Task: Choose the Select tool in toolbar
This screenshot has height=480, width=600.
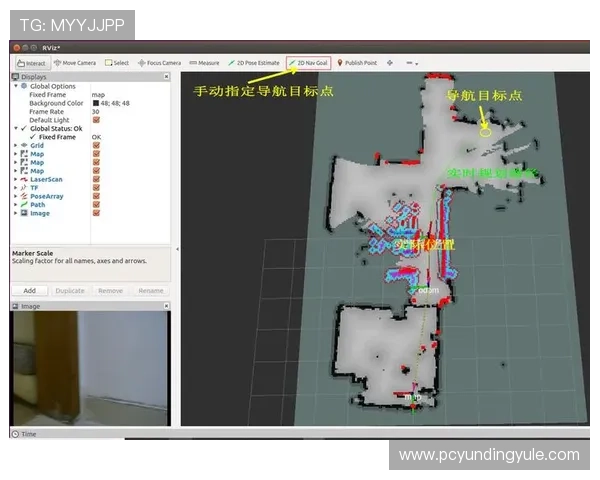Action: point(117,63)
